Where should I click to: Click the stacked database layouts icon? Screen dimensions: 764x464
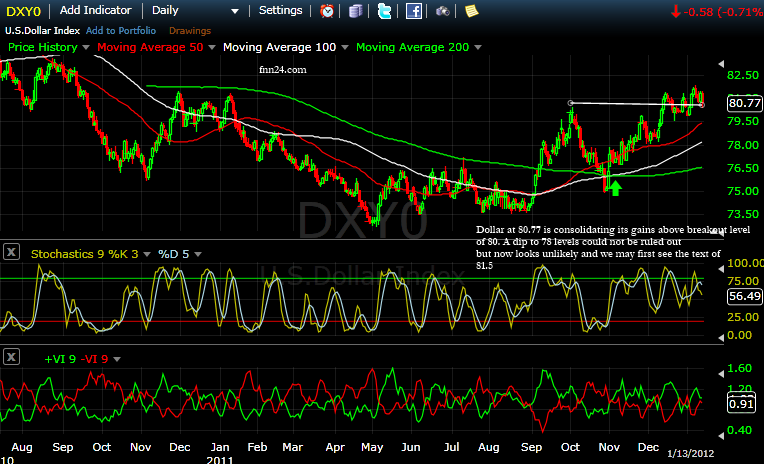[356, 11]
